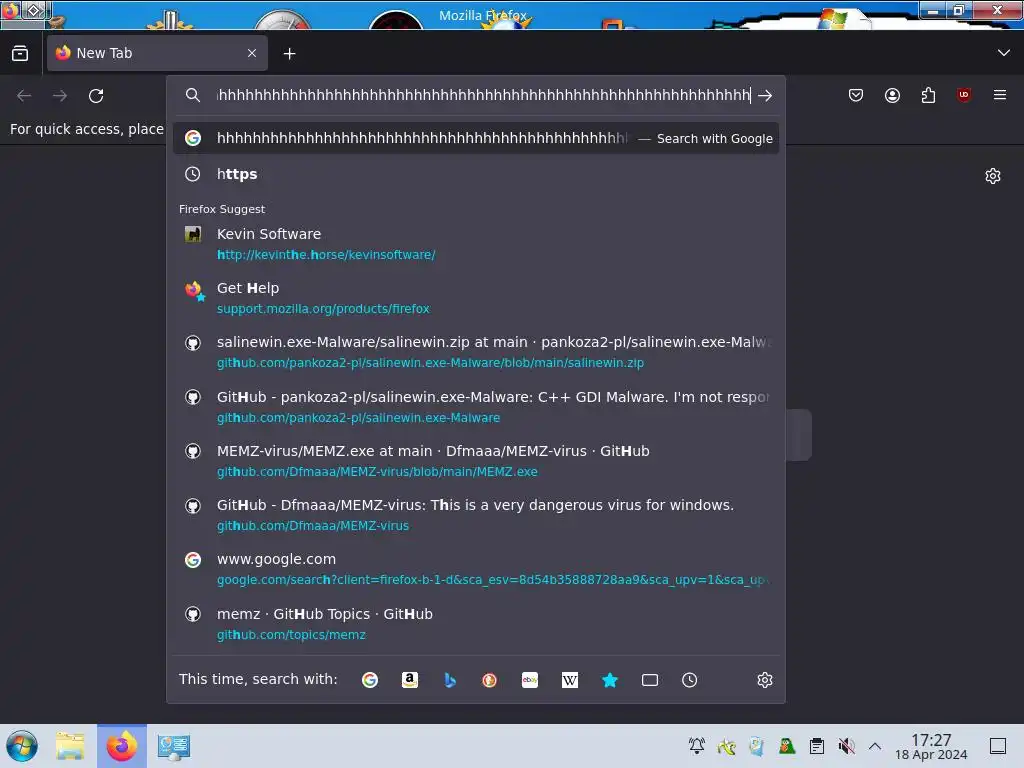
Task: Open www.google.com search suggestion
Action: click(x=475, y=569)
